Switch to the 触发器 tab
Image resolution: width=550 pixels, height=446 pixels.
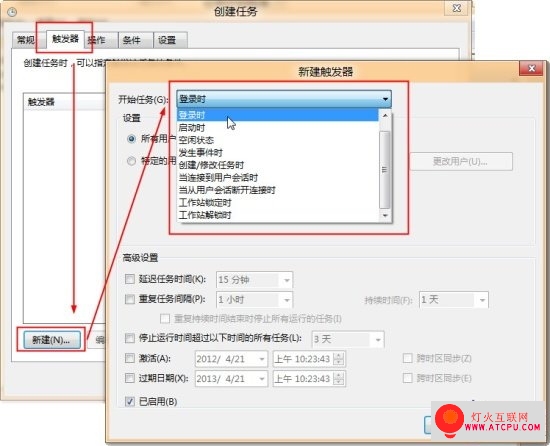65,39
